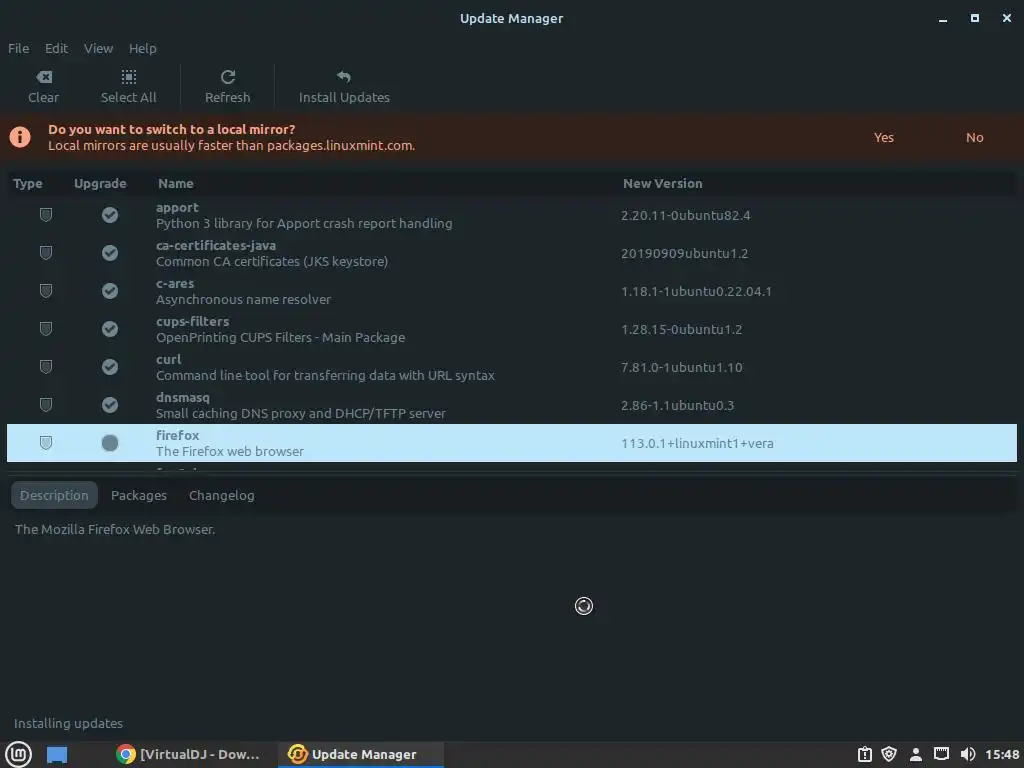Image resolution: width=1024 pixels, height=768 pixels.
Task: Maximize the Update Manager window
Action: (x=974, y=18)
